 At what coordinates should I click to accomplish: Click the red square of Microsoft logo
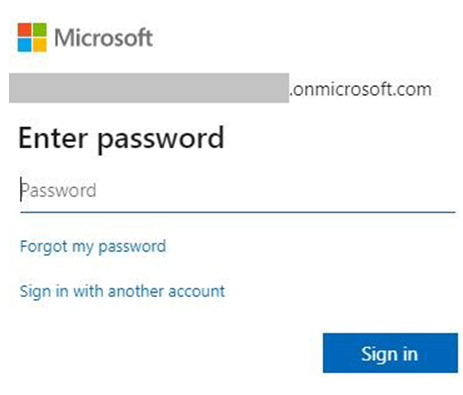25,30
